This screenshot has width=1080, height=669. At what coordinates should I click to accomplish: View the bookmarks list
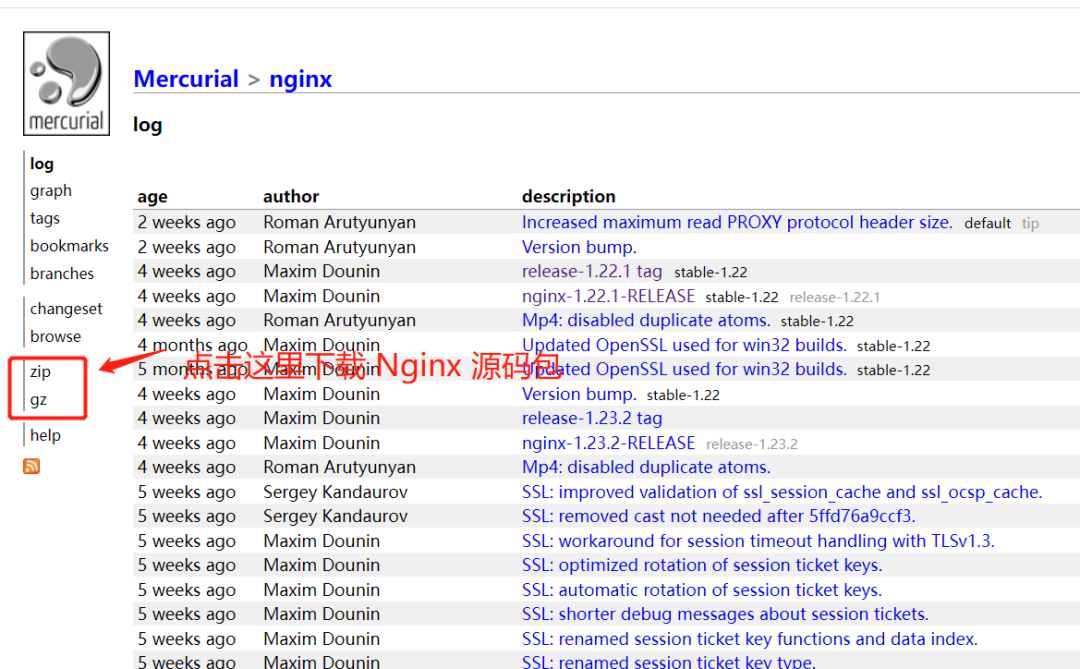(x=69, y=245)
